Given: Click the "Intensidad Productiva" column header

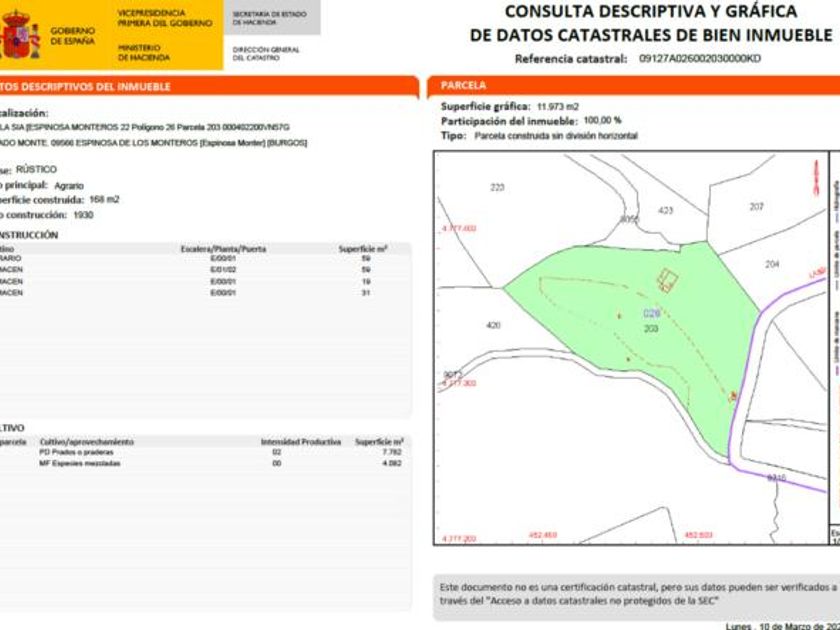Looking at the screenshot, I should [x=301, y=442].
